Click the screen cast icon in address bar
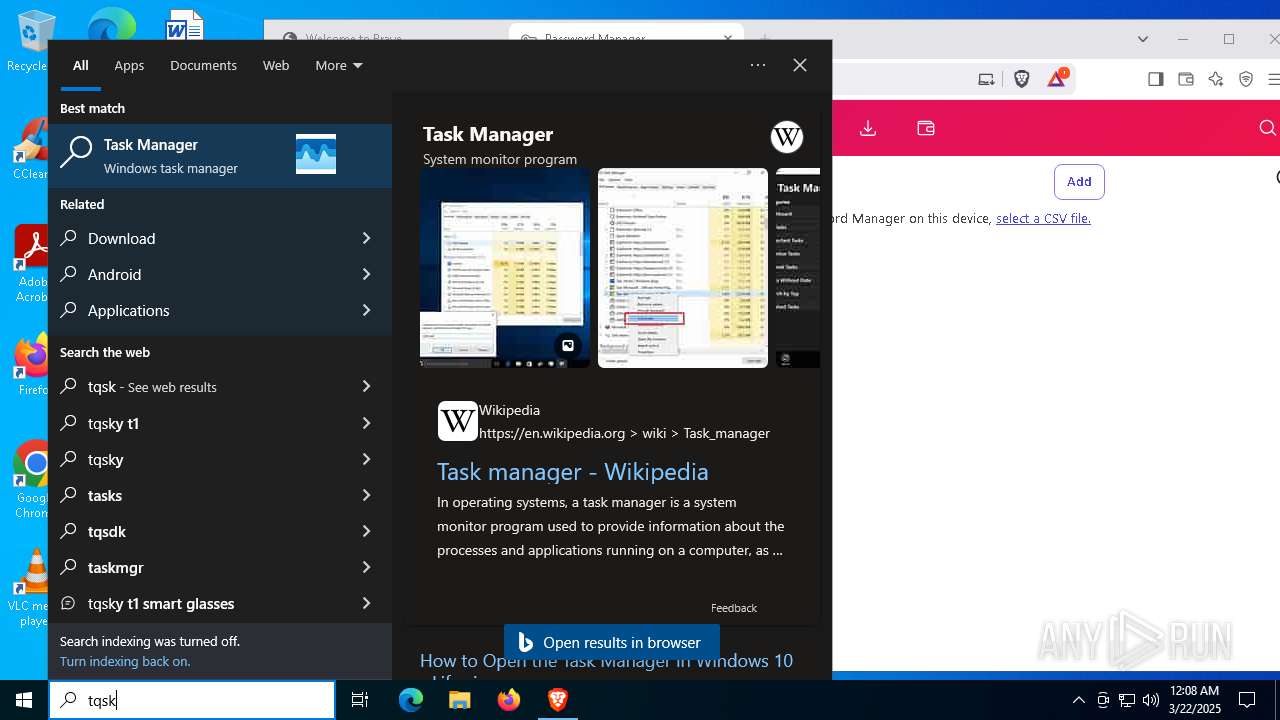 [986, 79]
